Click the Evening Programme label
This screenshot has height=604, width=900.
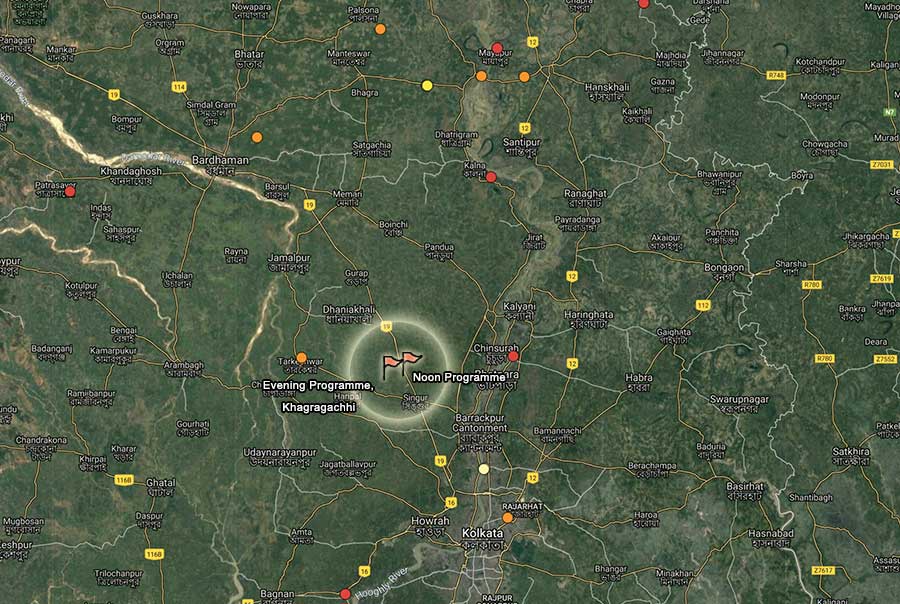[x=319, y=386]
